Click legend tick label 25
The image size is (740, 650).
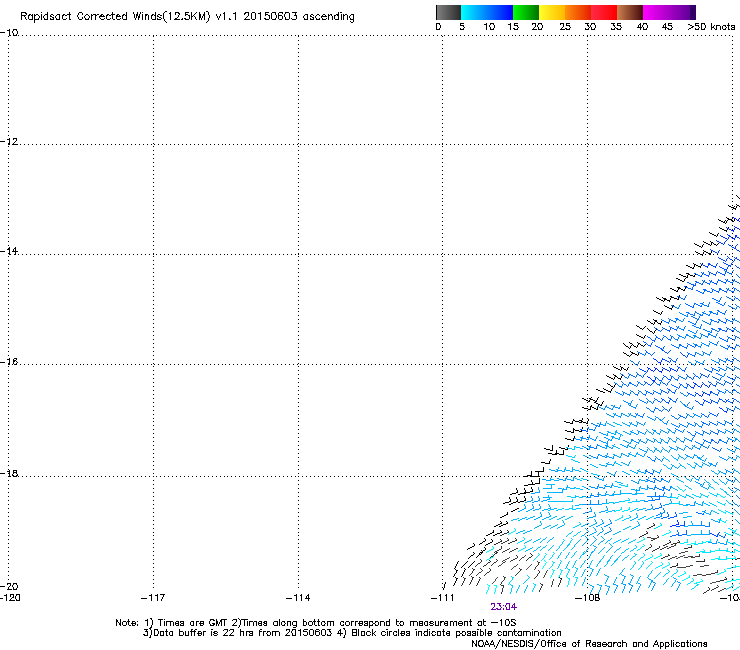(x=565, y=27)
